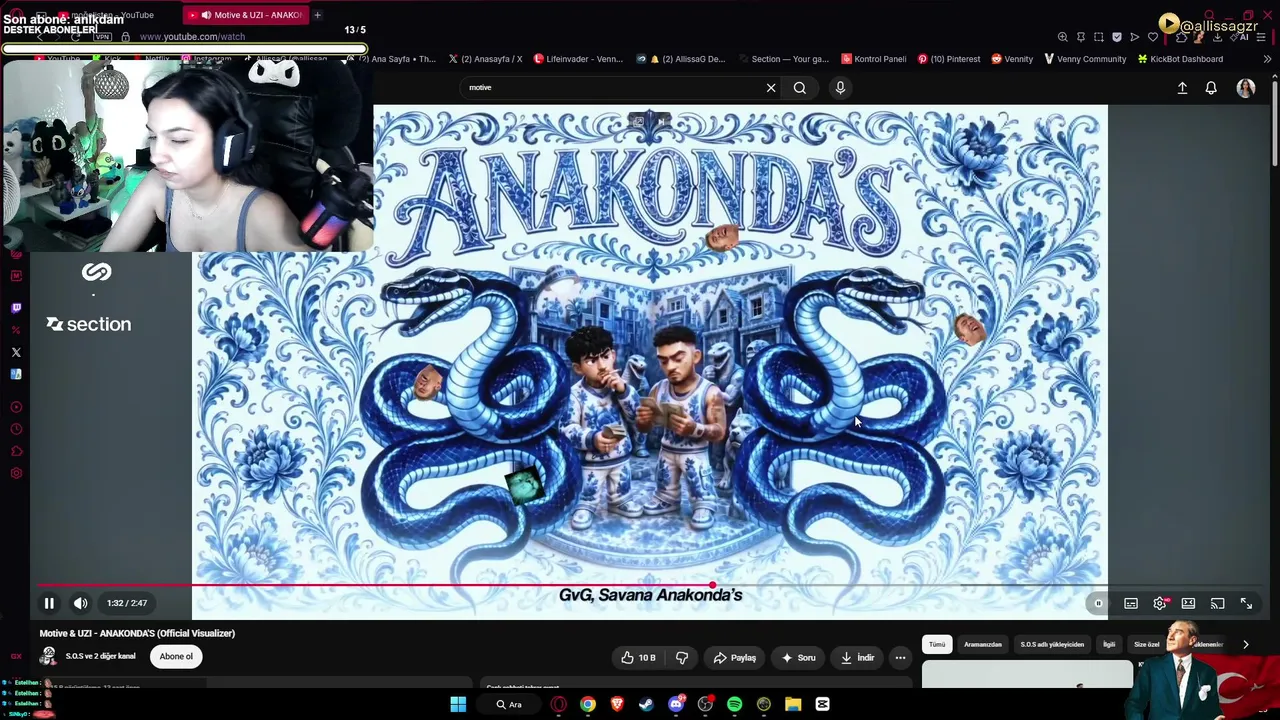
Task: Open Spotify from the taskbar
Action: pos(735,704)
